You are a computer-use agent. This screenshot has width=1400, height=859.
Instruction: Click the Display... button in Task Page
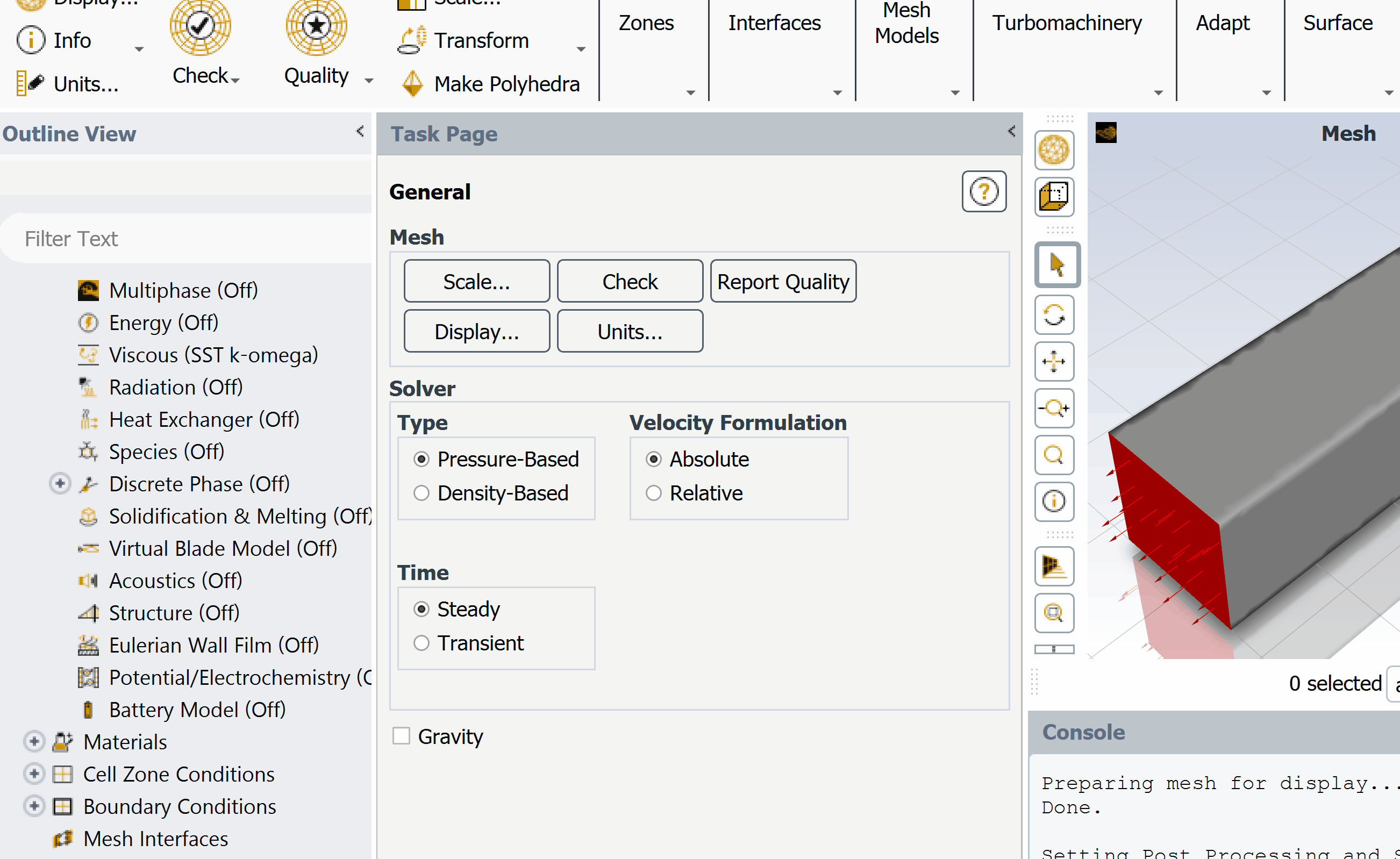click(x=477, y=331)
